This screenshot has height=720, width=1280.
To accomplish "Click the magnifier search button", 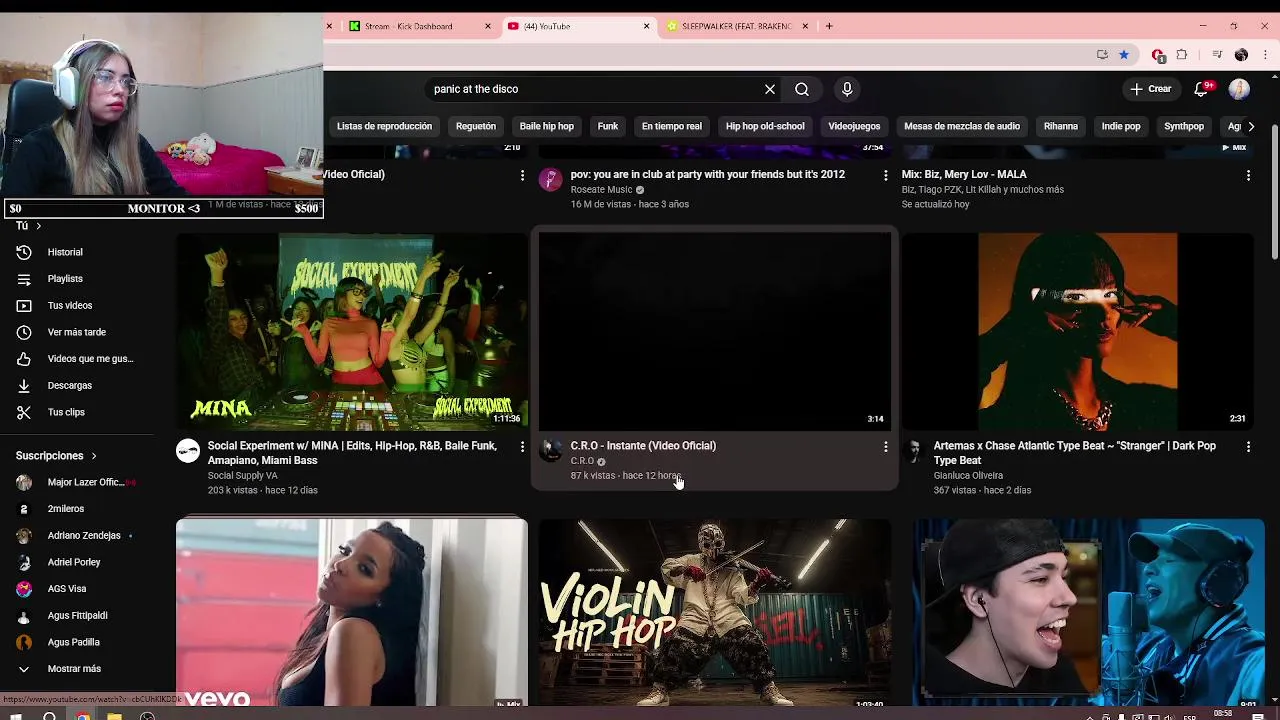I will (802, 89).
